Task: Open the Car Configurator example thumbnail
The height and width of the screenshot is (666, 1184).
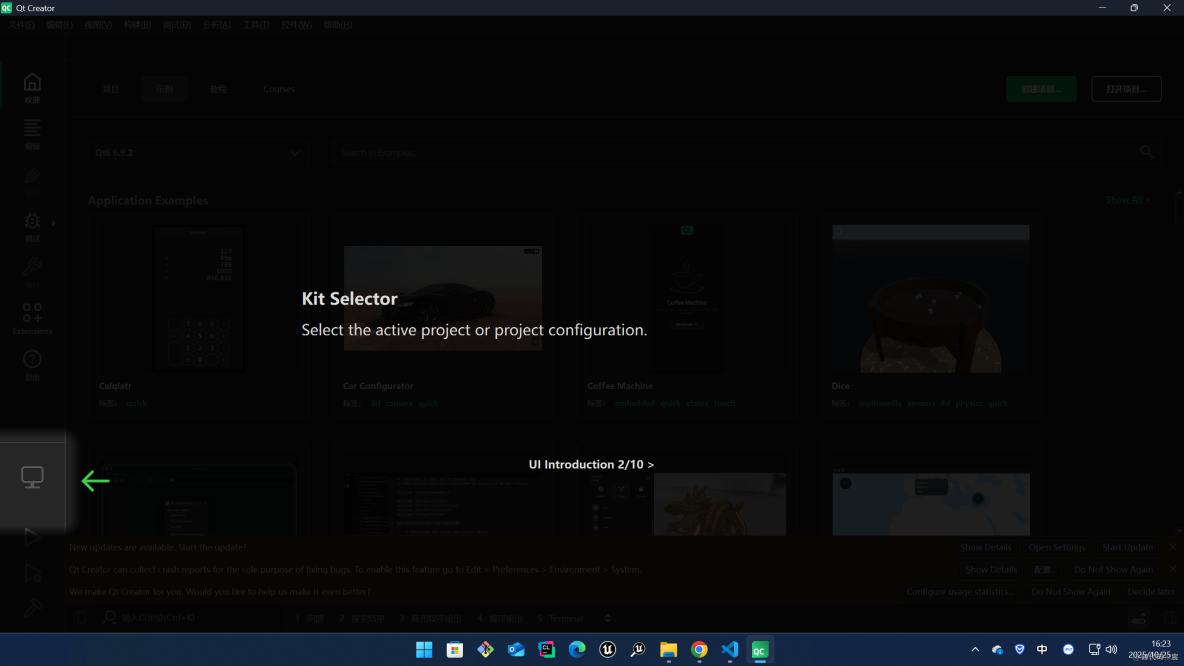Action: pyautogui.click(x=442, y=298)
